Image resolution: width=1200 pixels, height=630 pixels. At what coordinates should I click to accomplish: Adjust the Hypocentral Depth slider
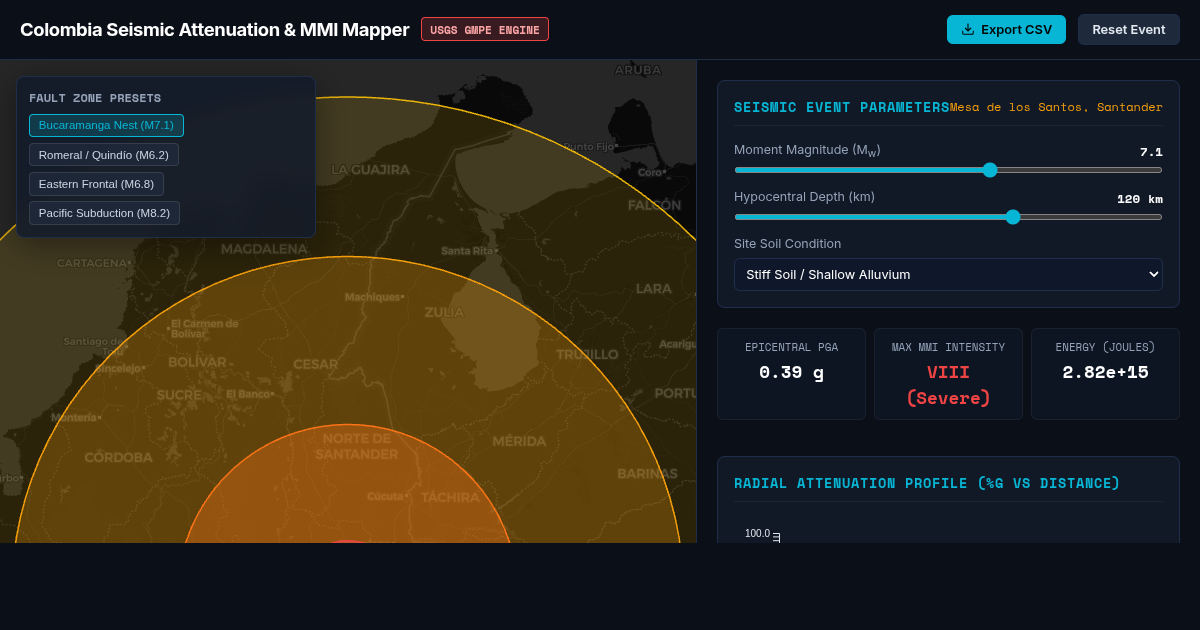948,217
